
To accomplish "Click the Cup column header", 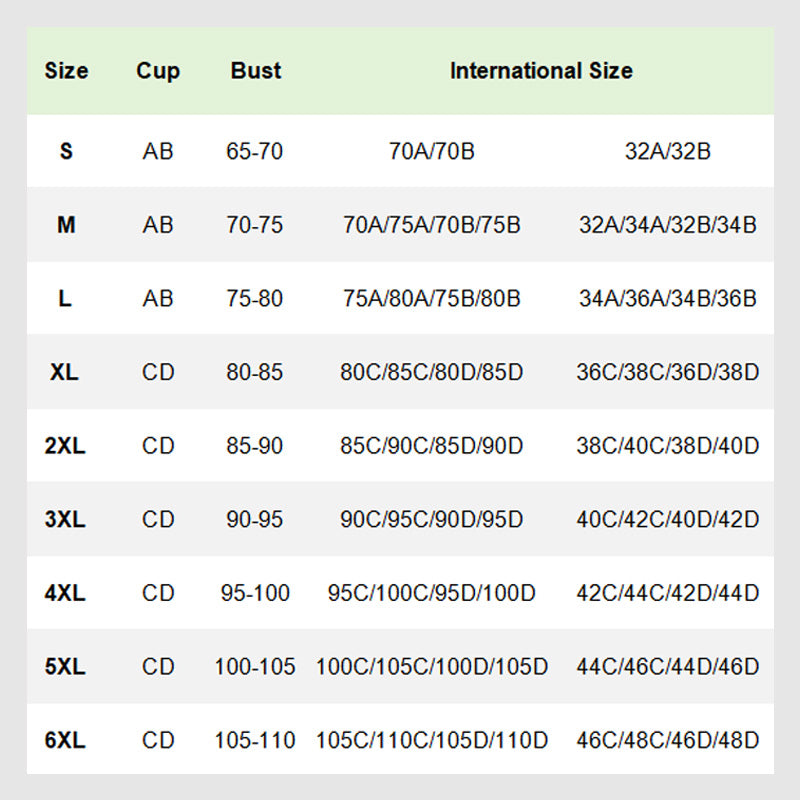I will point(158,71).
